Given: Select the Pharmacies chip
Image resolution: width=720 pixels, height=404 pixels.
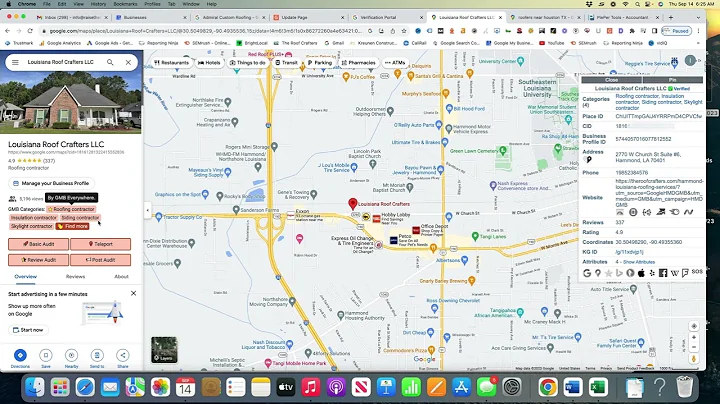Looking at the screenshot, I should point(359,62).
